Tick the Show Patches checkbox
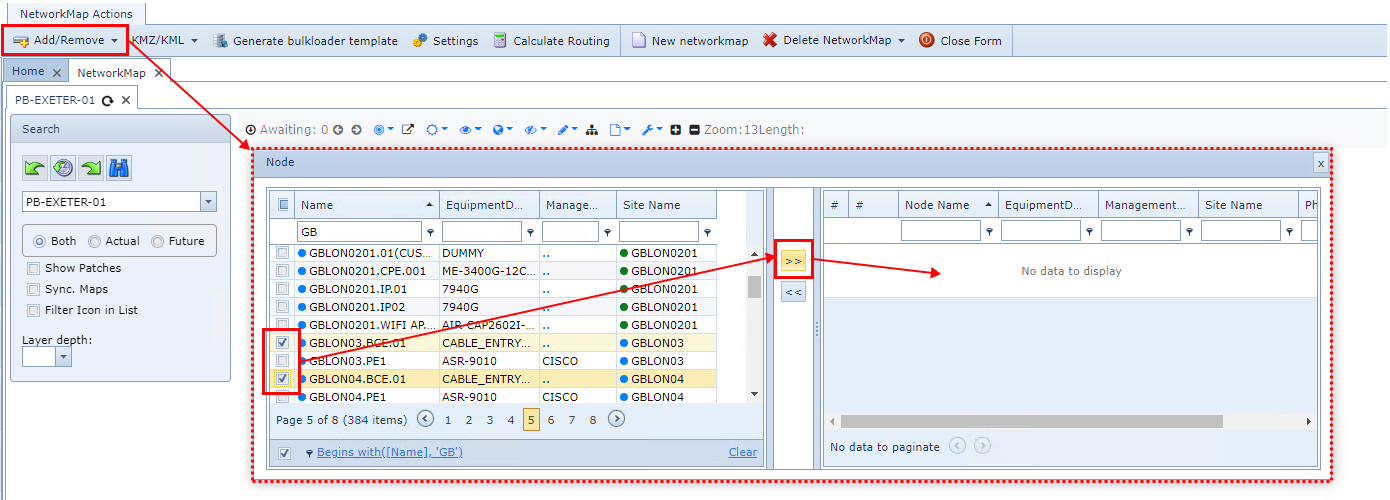 pos(34,268)
